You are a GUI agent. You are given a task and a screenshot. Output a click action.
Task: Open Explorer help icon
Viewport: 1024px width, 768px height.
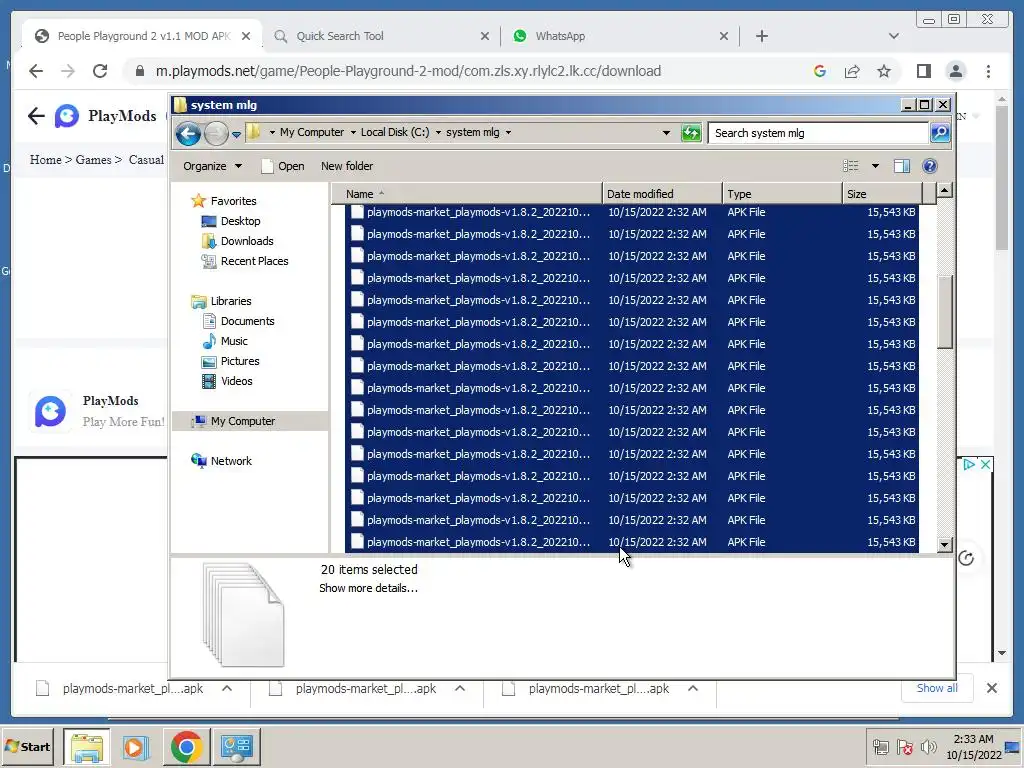(929, 166)
